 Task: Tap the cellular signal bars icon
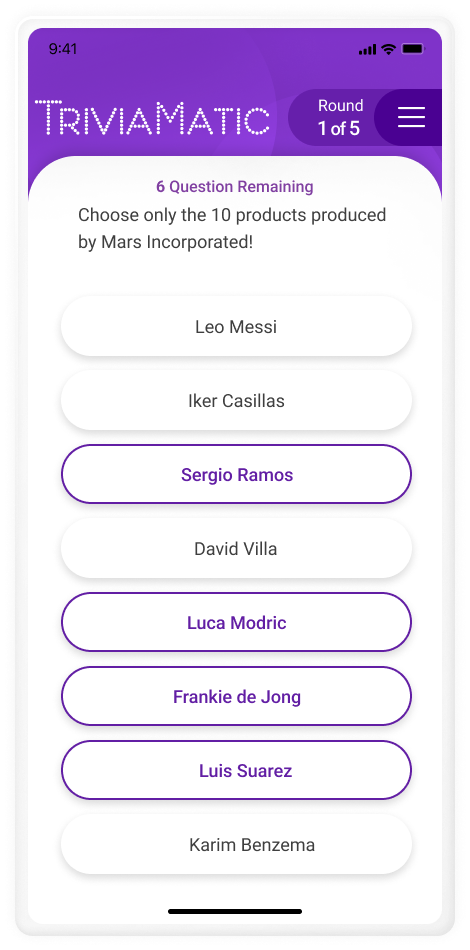(x=368, y=50)
